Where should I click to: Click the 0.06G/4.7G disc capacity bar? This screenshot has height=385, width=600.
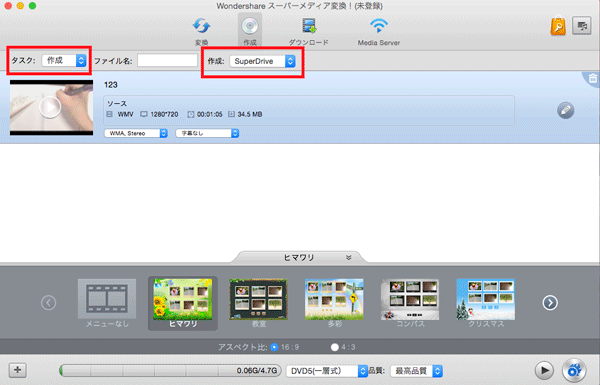pyautogui.click(x=170, y=370)
